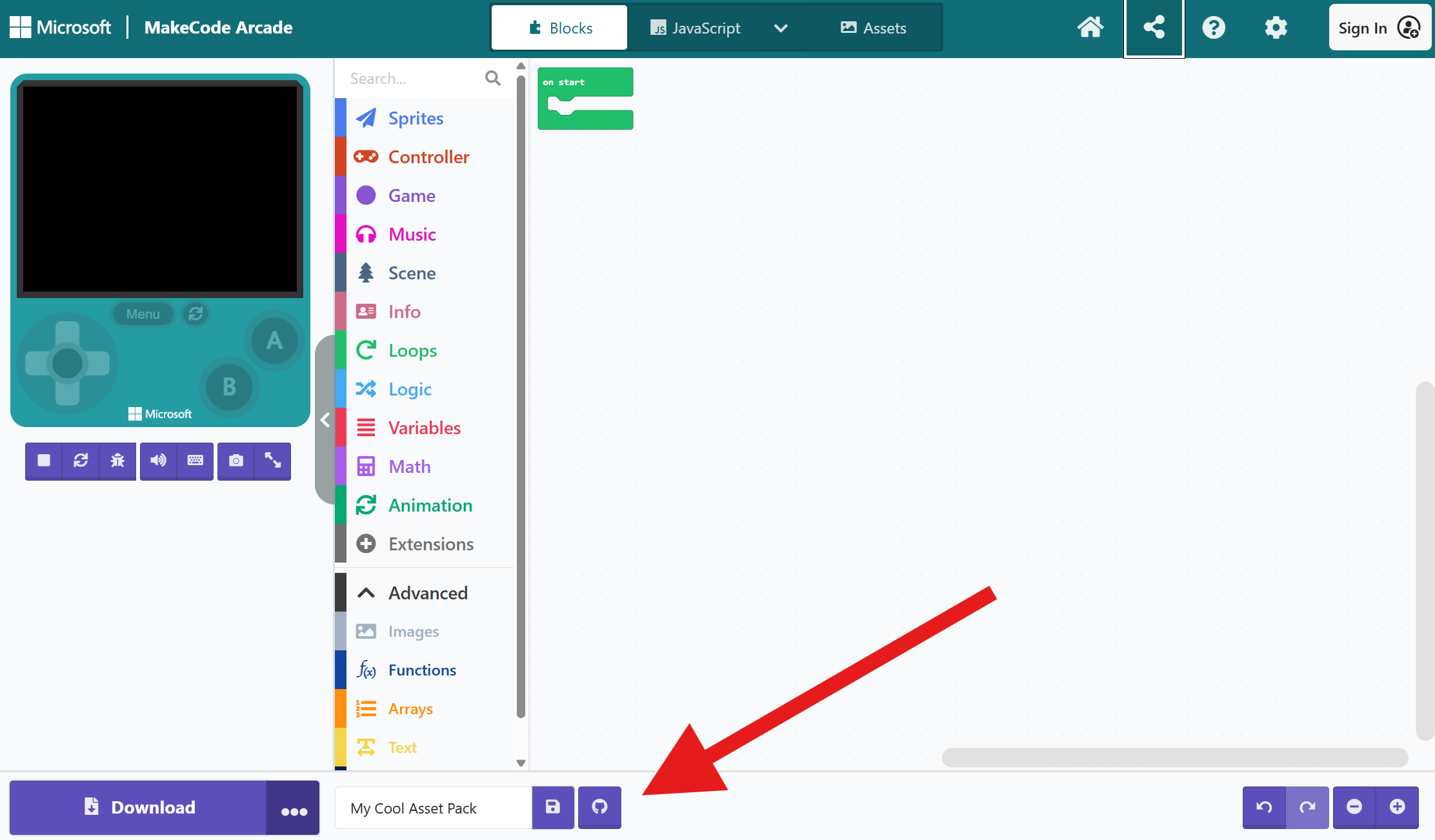Click the GitHub repository icon button
Screen dimensions: 1435x840
pos(599,807)
